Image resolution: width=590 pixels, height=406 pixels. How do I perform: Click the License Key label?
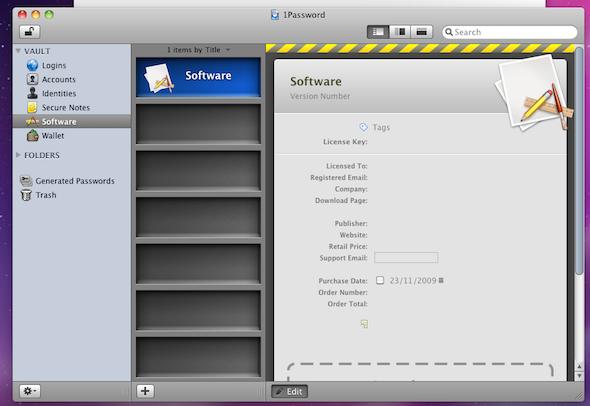coord(345,141)
